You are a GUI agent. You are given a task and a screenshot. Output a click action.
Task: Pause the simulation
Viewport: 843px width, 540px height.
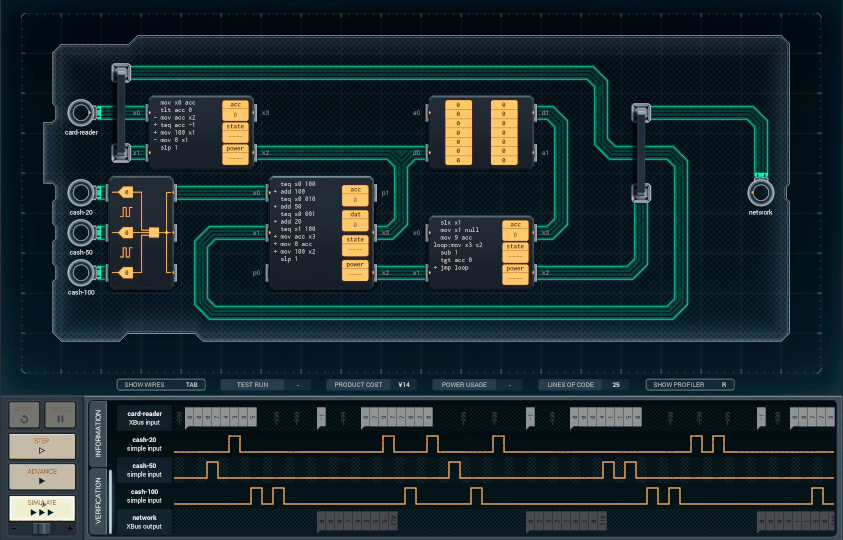pos(60,415)
